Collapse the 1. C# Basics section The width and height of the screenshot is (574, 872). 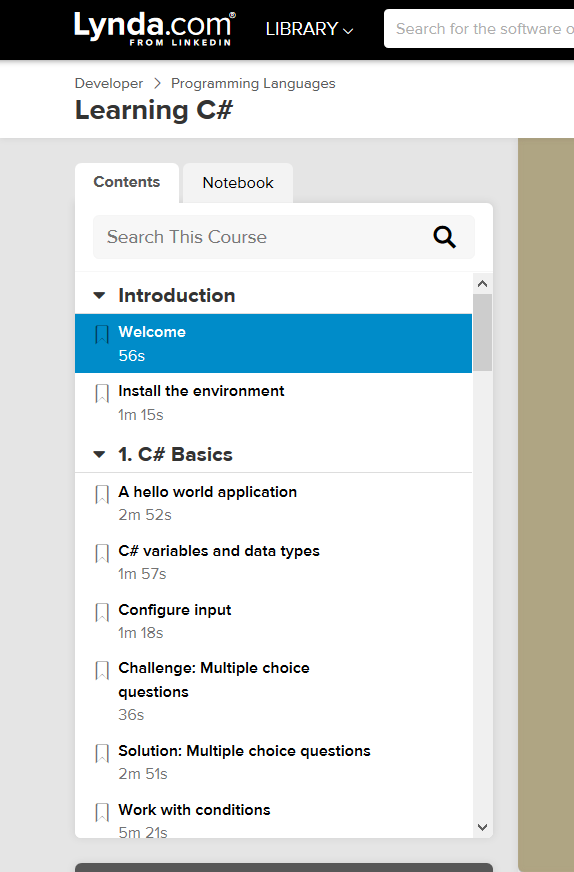pyautogui.click(x=99, y=454)
